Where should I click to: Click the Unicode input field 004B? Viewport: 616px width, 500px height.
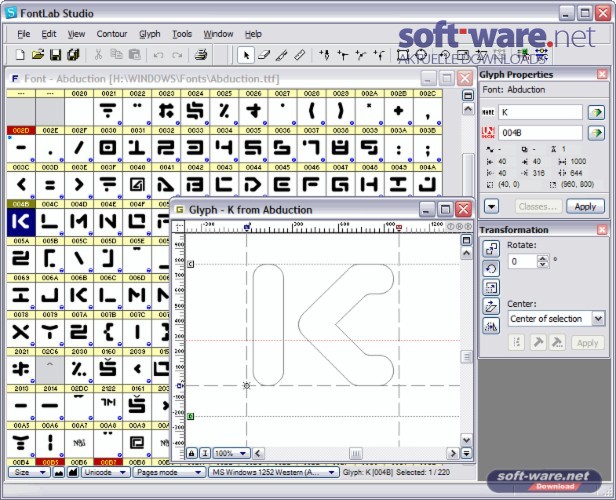pyautogui.click(x=540, y=133)
